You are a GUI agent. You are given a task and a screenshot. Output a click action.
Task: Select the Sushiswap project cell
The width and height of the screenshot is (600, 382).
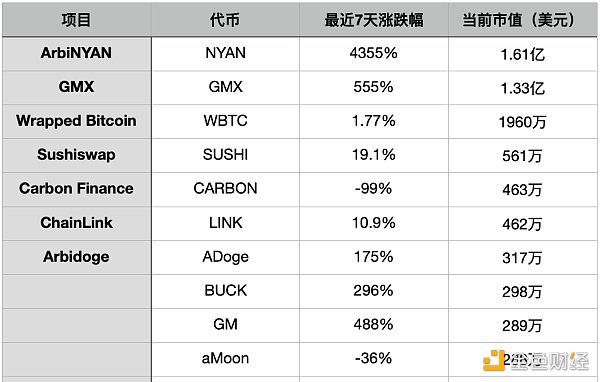tap(77, 155)
